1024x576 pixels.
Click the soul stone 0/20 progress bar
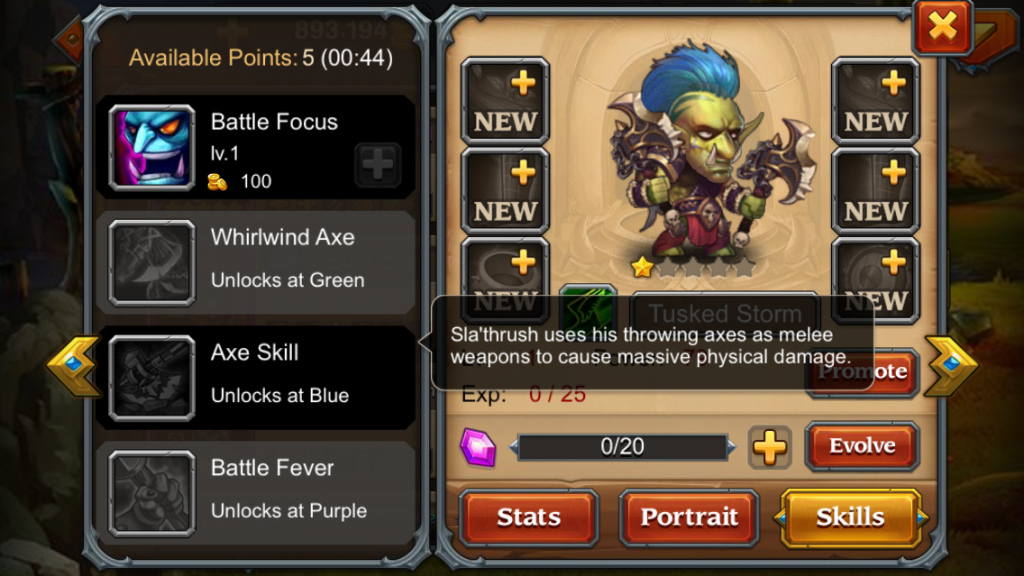click(x=622, y=447)
